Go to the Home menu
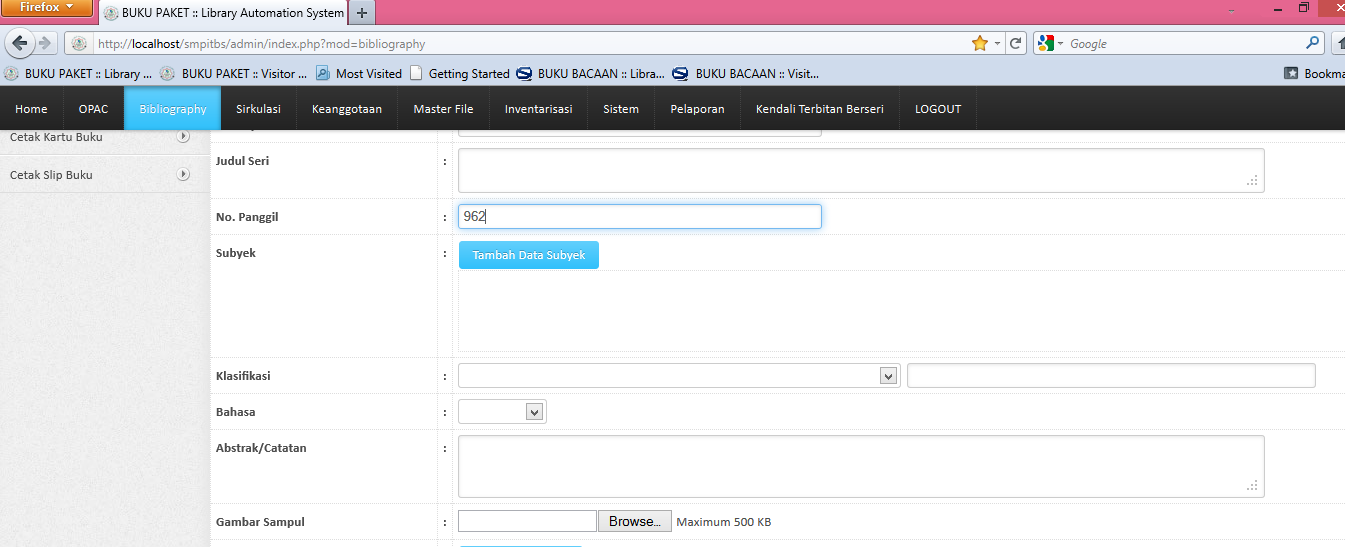 click(31, 109)
